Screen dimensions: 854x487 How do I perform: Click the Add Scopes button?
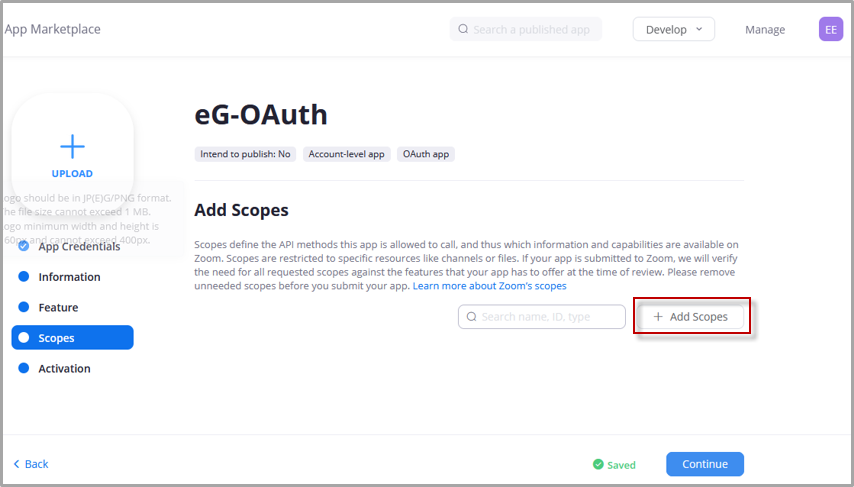click(x=691, y=316)
